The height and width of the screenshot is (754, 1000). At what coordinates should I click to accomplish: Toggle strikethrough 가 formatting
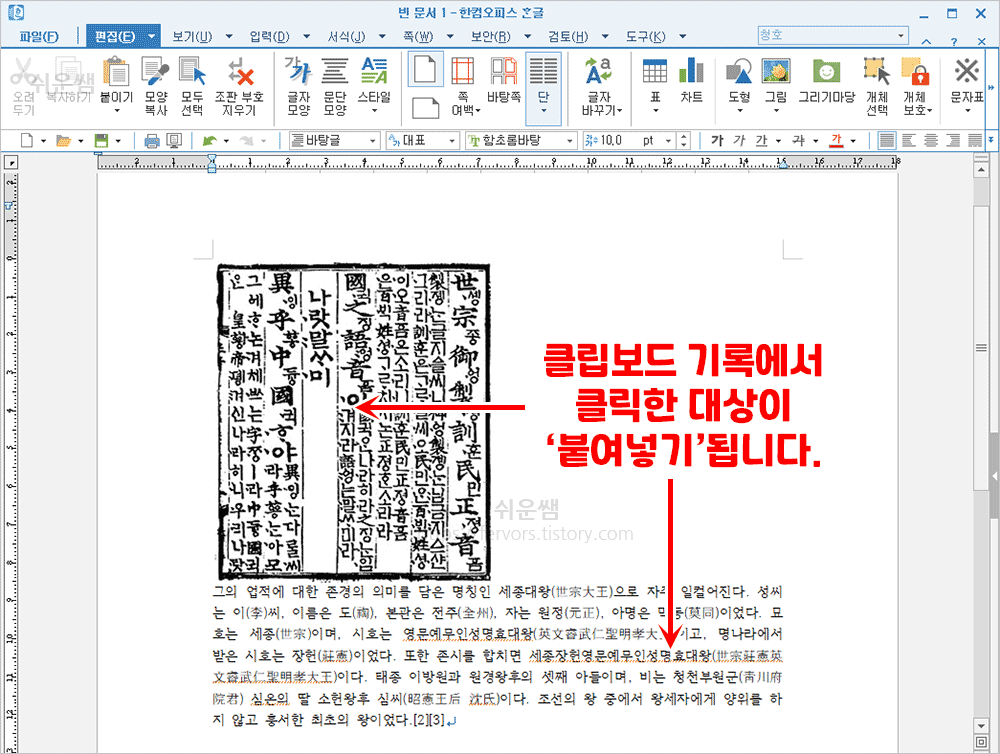pos(798,140)
